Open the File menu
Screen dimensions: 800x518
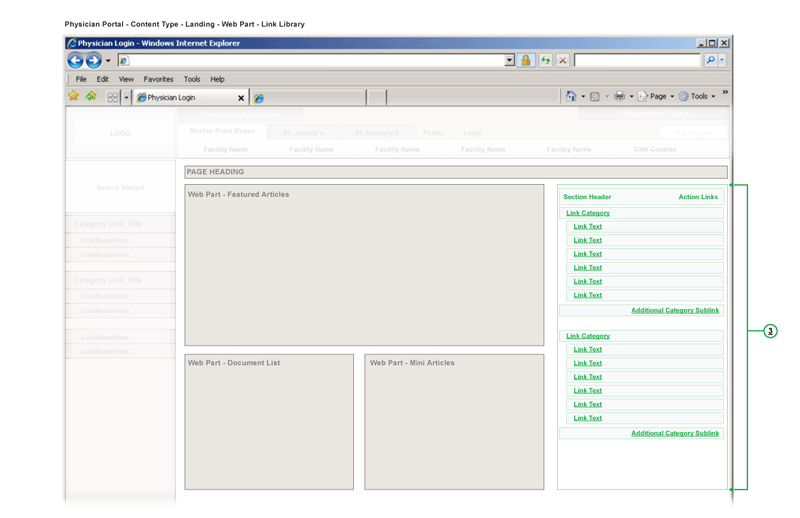pyautogui.click(x=81, y=79)
